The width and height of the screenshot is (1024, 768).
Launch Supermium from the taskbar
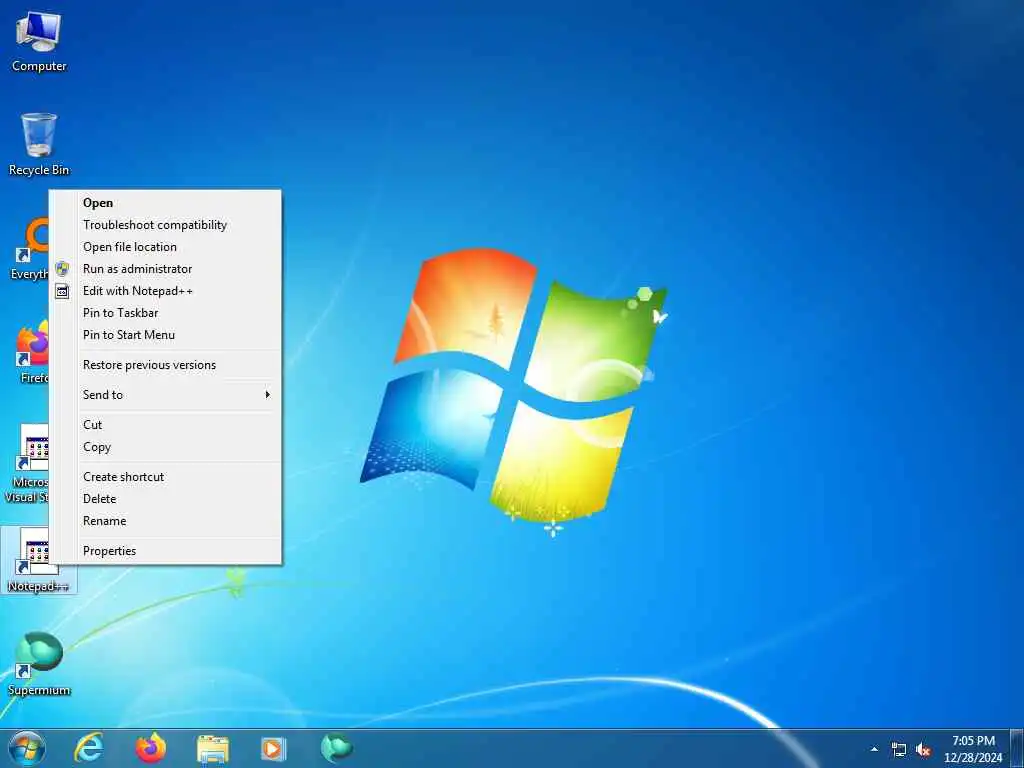coord(336,748)
